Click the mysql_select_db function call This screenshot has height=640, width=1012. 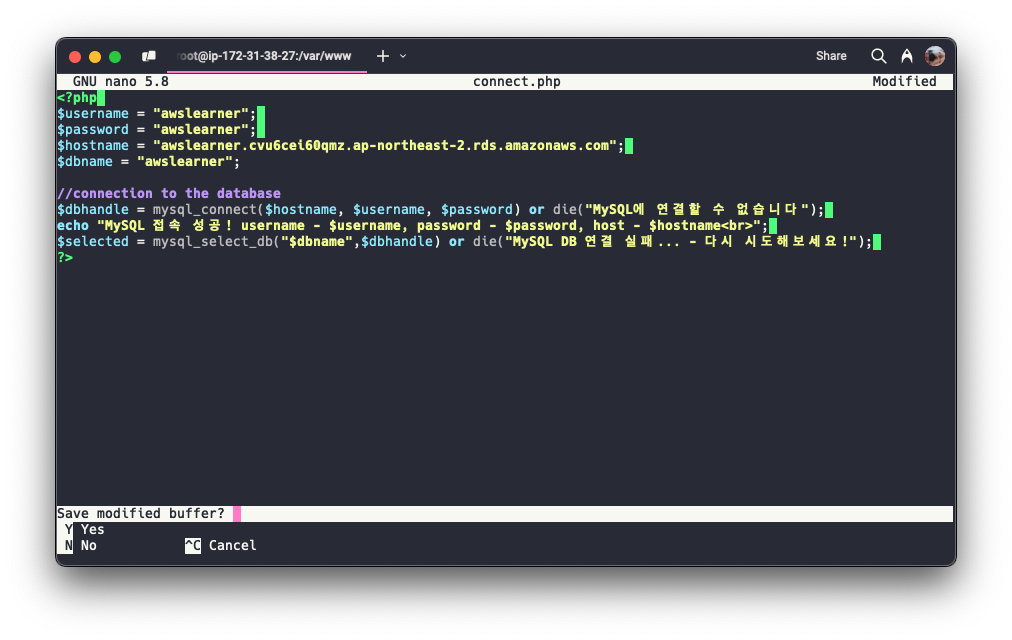coord(296,242)
